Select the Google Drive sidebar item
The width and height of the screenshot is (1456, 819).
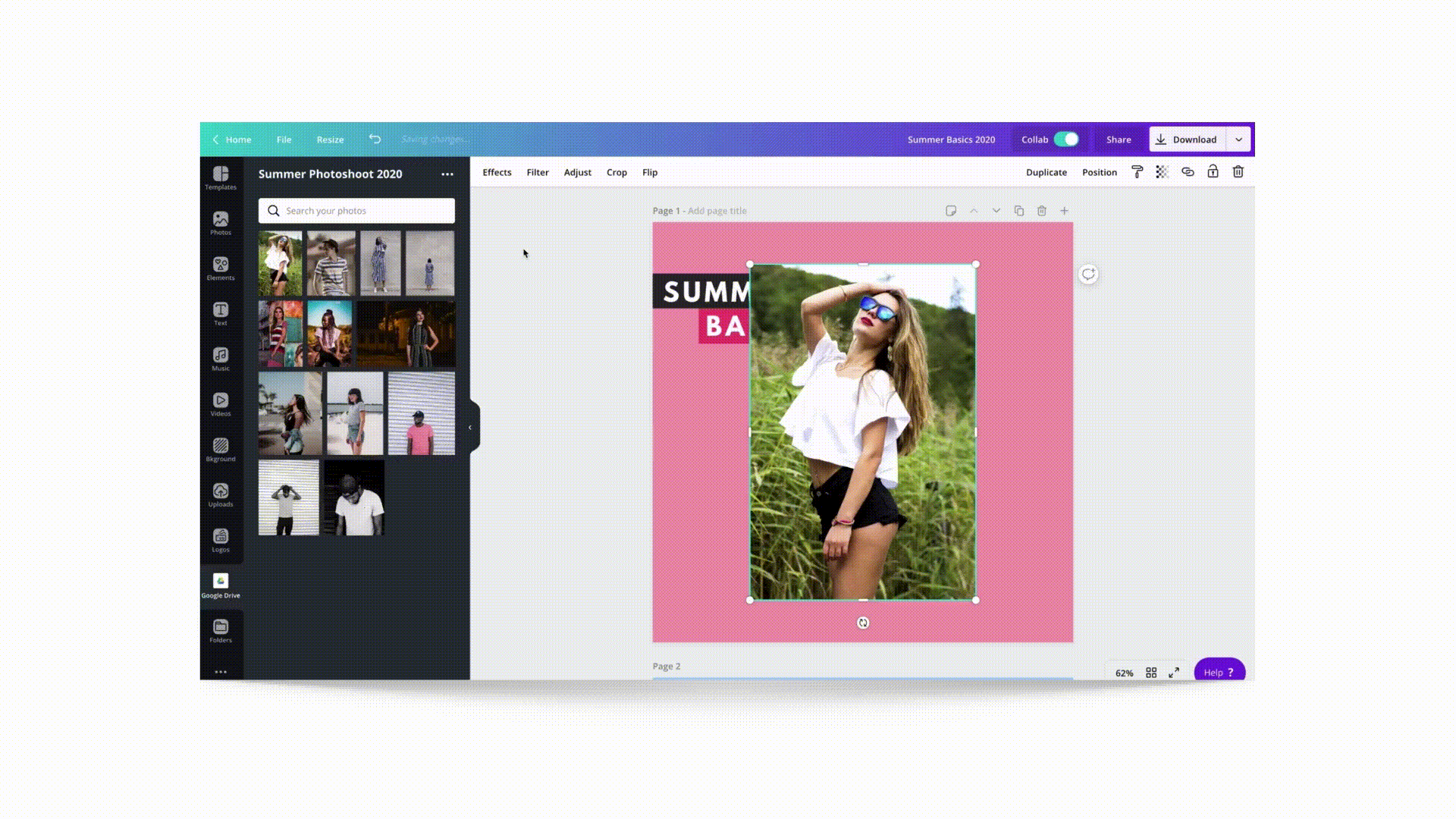[x=221, y=586]
